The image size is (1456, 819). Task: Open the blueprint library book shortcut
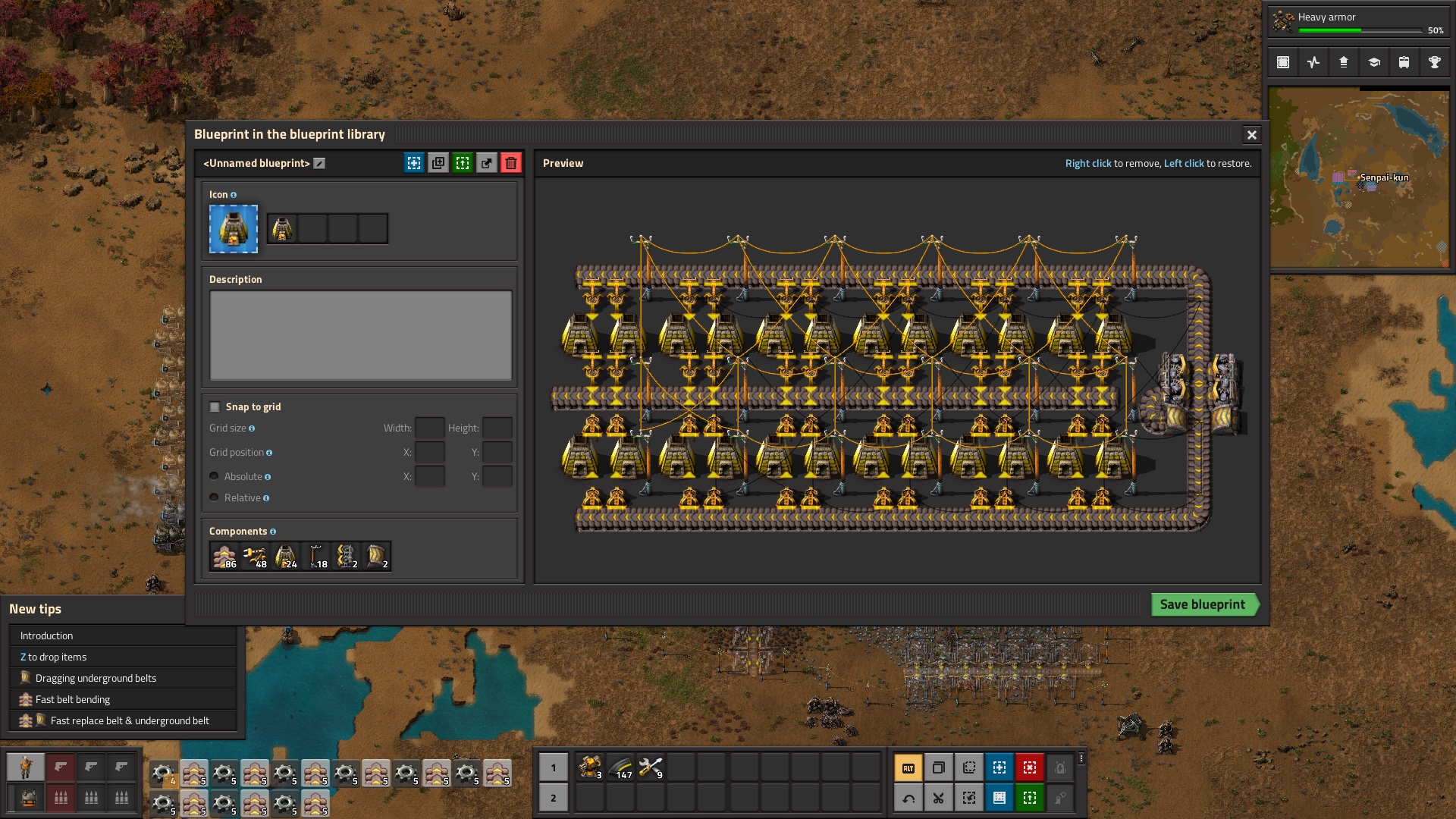click(999, 798)
